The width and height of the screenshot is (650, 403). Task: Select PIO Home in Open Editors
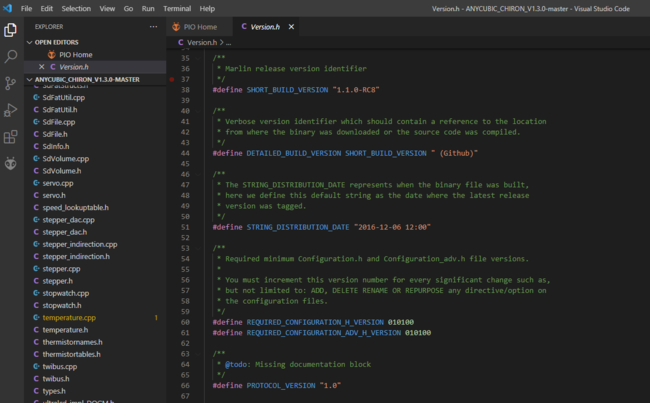pyautogui.click(x=74, y=55)
